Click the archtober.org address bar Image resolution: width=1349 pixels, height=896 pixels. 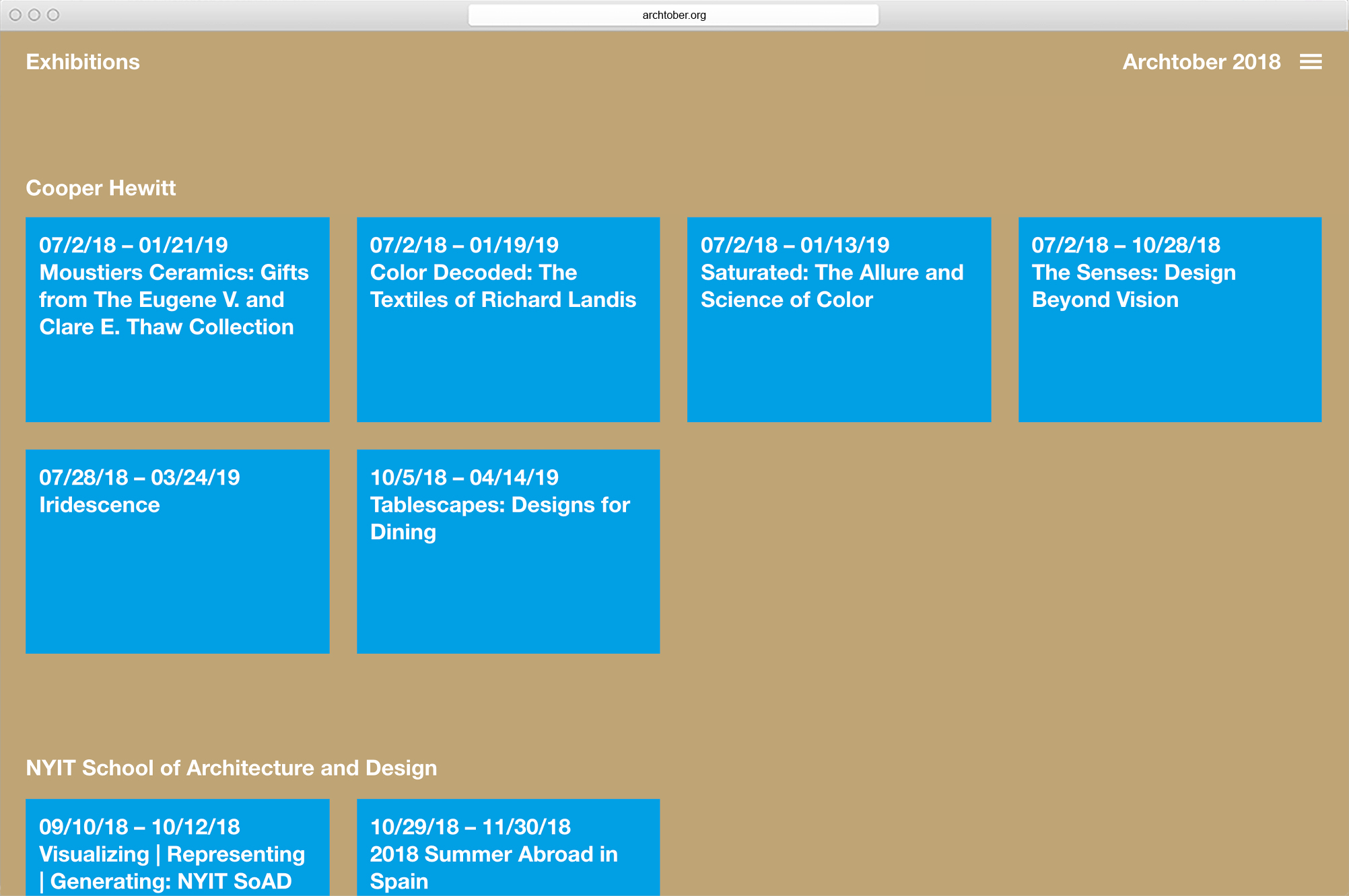pos(674,15)
